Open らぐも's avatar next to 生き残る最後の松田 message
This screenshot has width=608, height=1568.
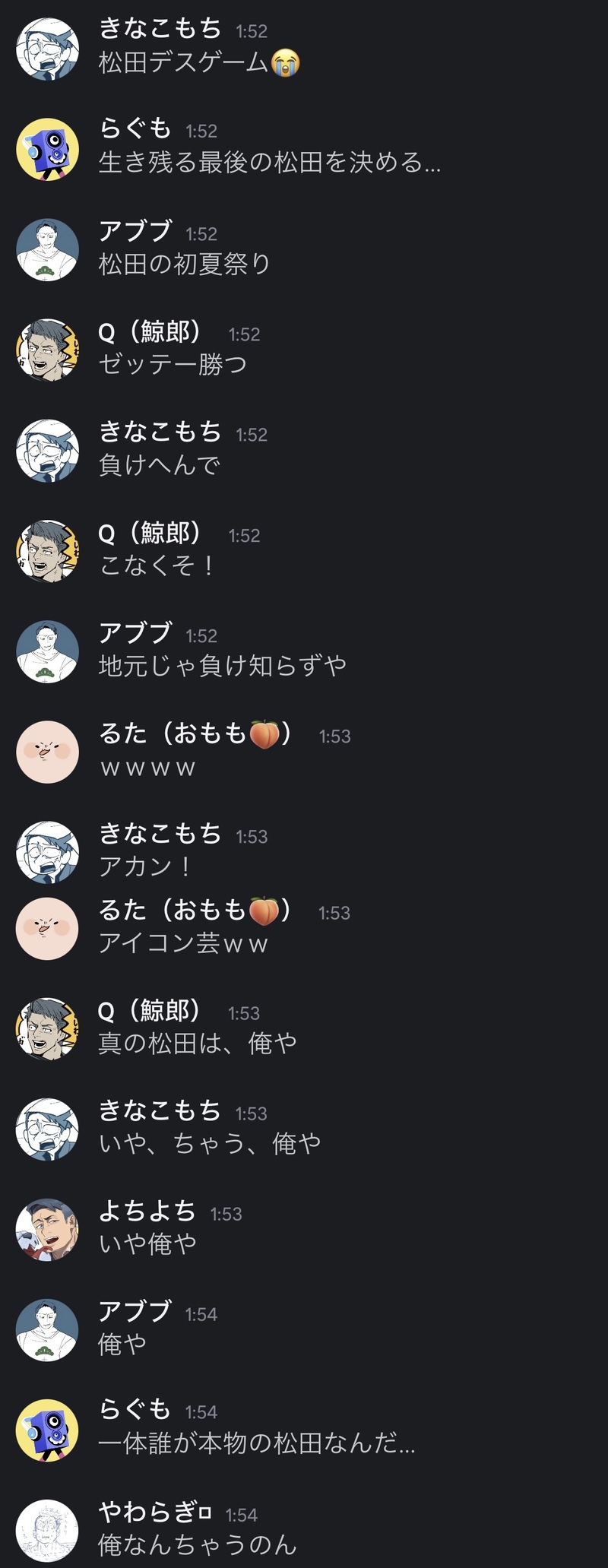(48, 149)
